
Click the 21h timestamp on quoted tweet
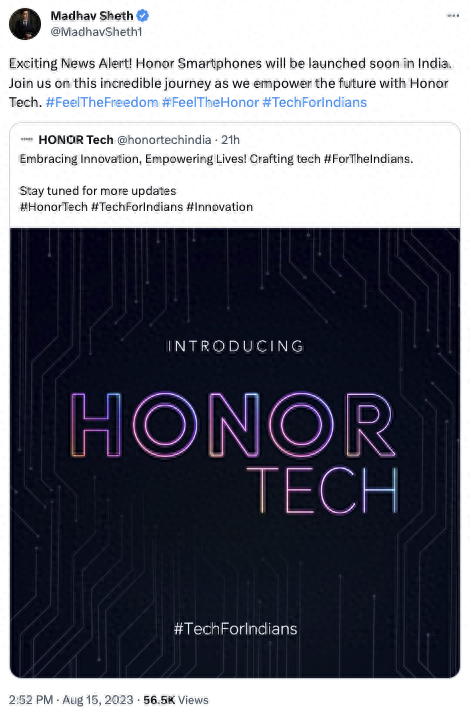pos(230,140)
